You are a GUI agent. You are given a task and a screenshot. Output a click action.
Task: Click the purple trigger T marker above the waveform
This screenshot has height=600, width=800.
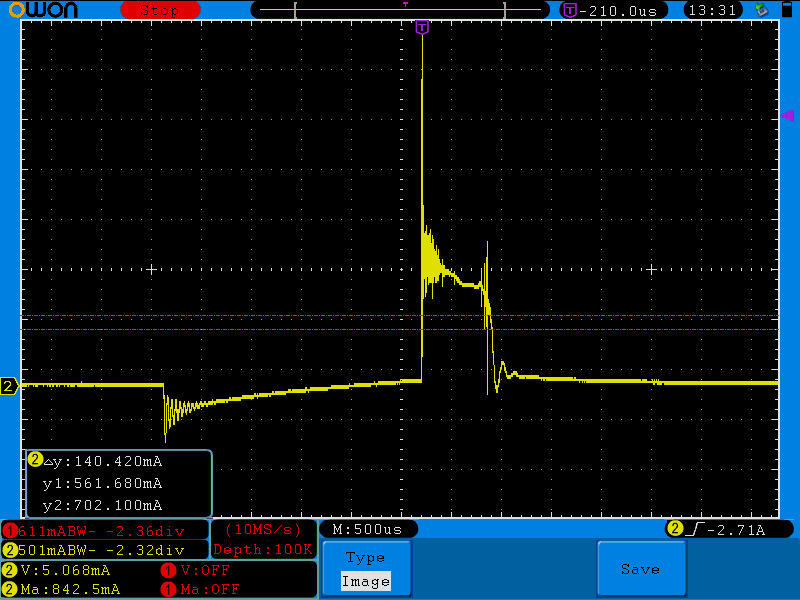[422, 27]
